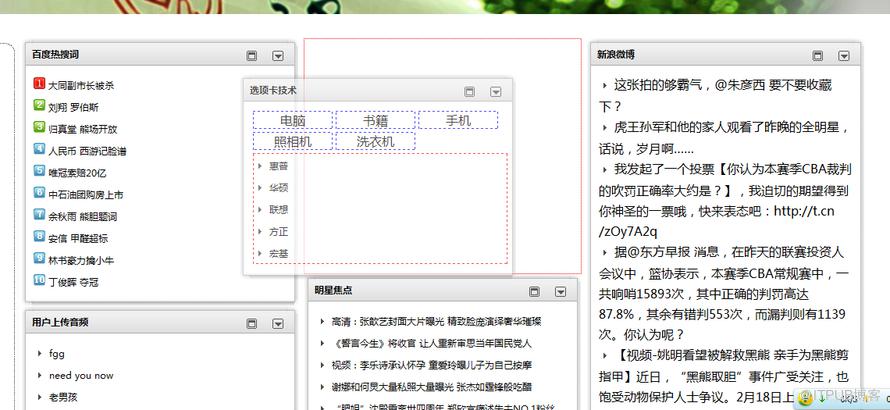The width and height of the screenshot is (890, 410).
Task: Open hot search 安信 甲醛超标
Action: point(78,239)
